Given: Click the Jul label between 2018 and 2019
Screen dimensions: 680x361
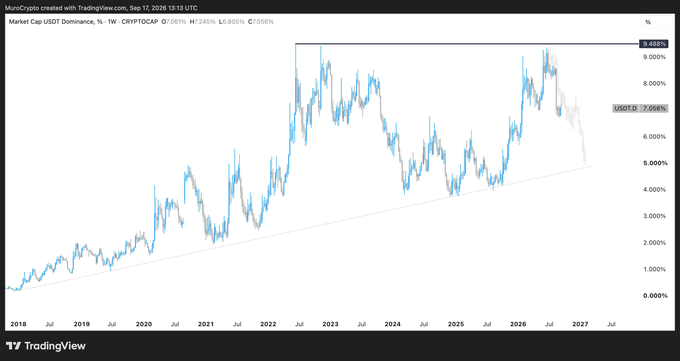Looking at the screenshot, I should tap(49, 324).
